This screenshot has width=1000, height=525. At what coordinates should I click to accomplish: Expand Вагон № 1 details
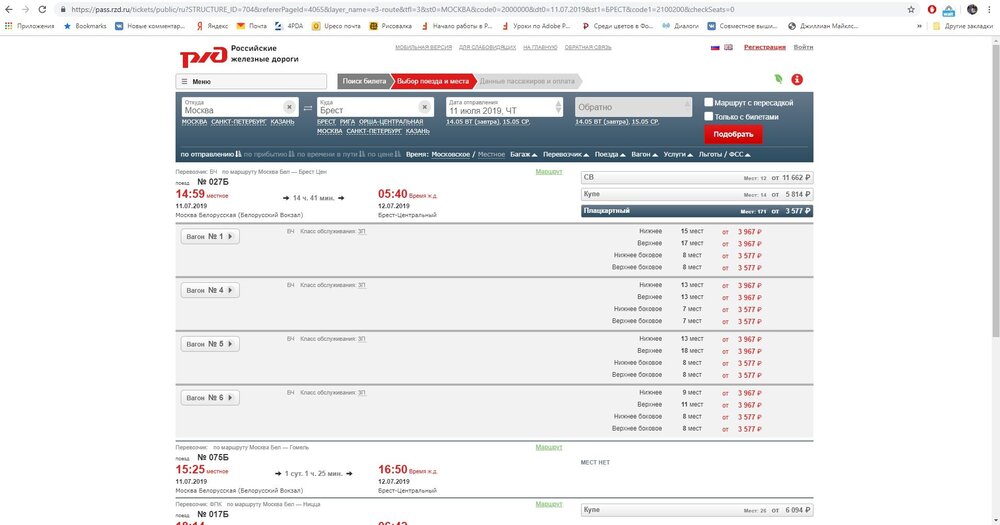coord(210,237)
